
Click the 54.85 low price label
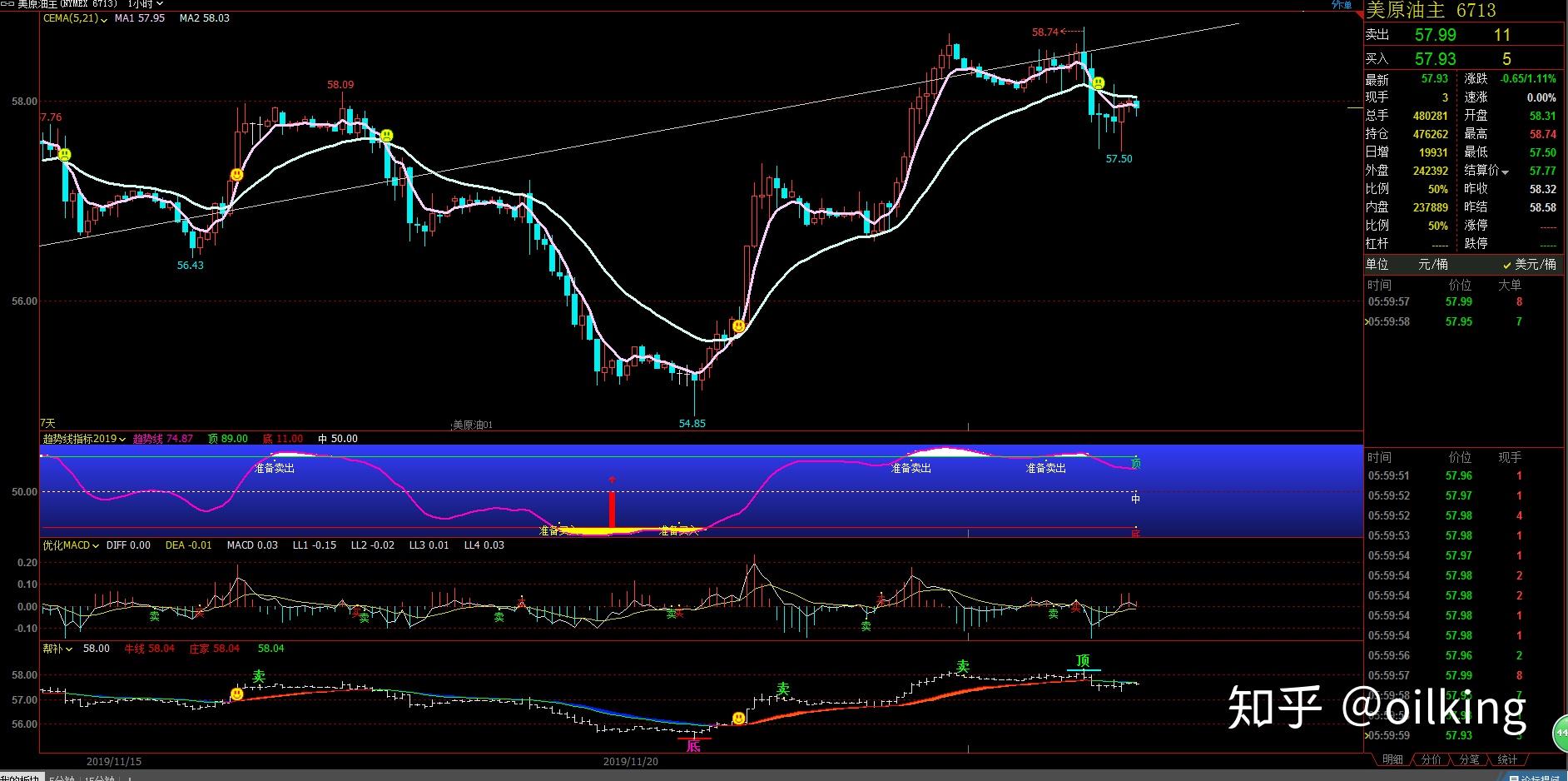(692, 423)
